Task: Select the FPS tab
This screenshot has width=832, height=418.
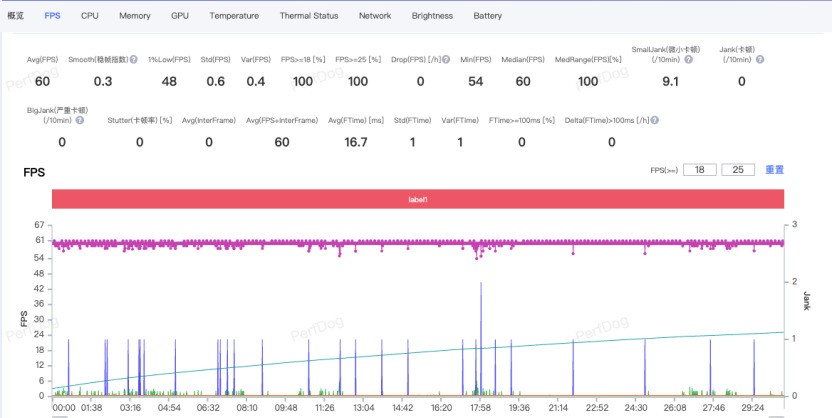Action: [x=52, y=16]
